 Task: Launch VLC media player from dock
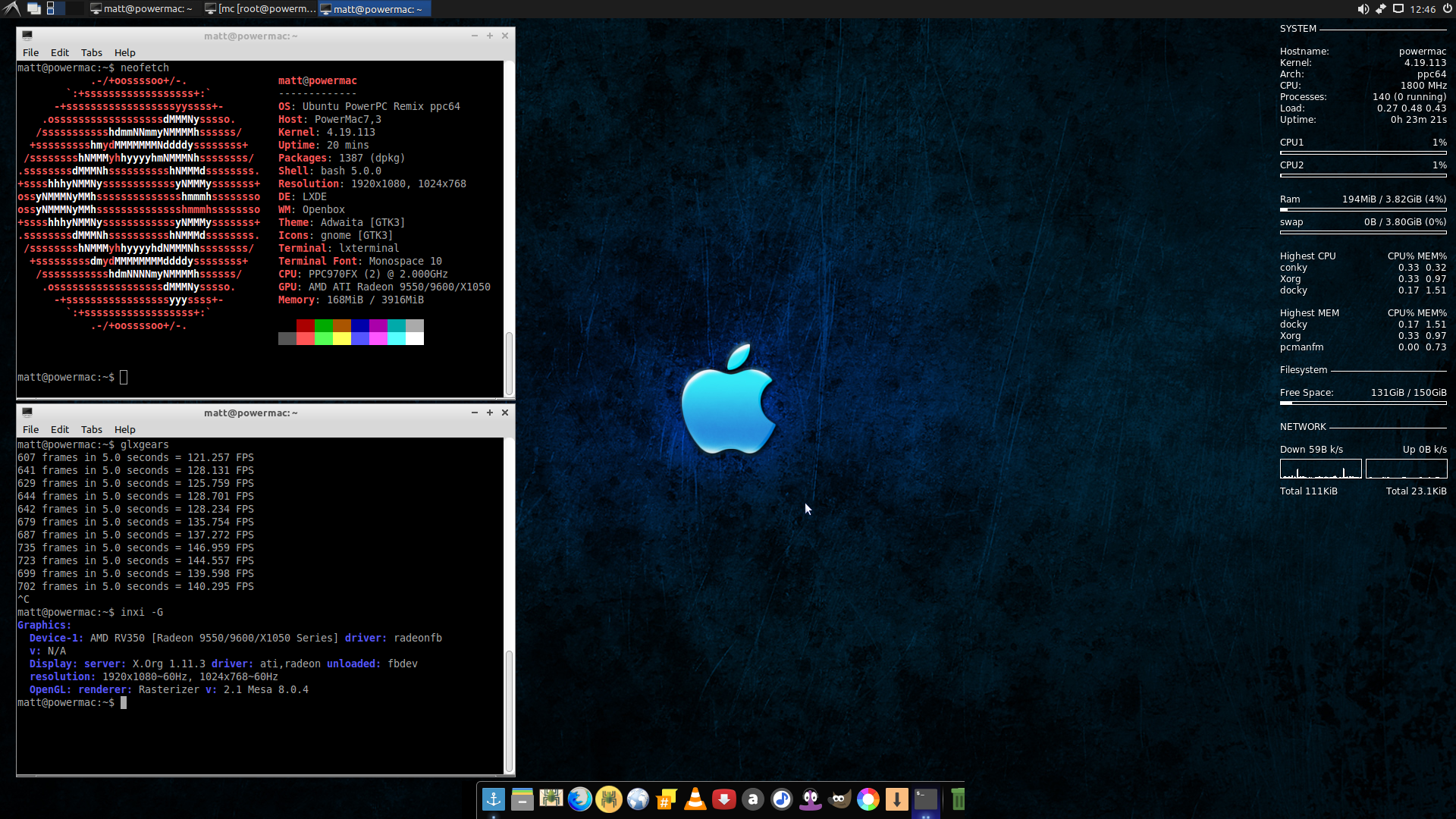point(695,799)
